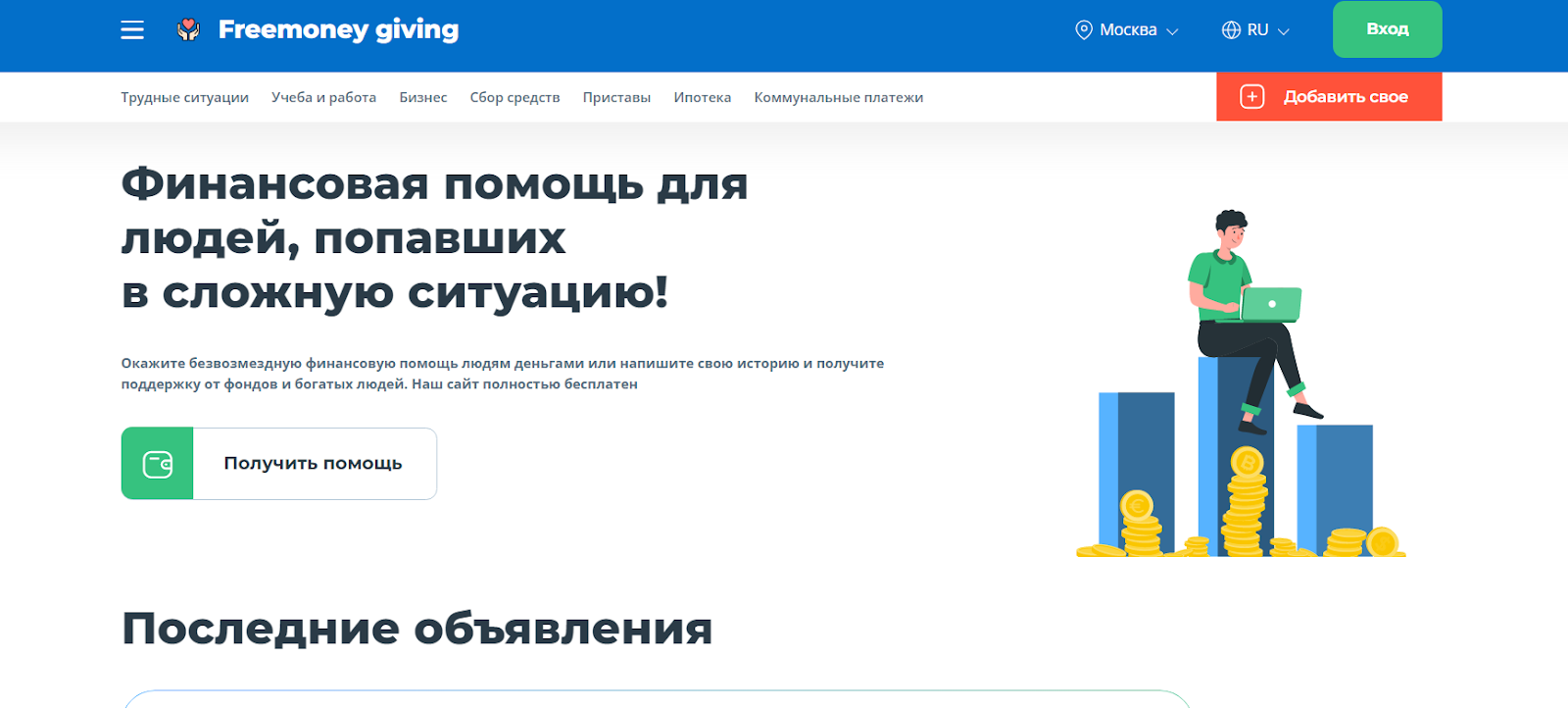Click the location pin icon beside Москва

pos(1084,30)
